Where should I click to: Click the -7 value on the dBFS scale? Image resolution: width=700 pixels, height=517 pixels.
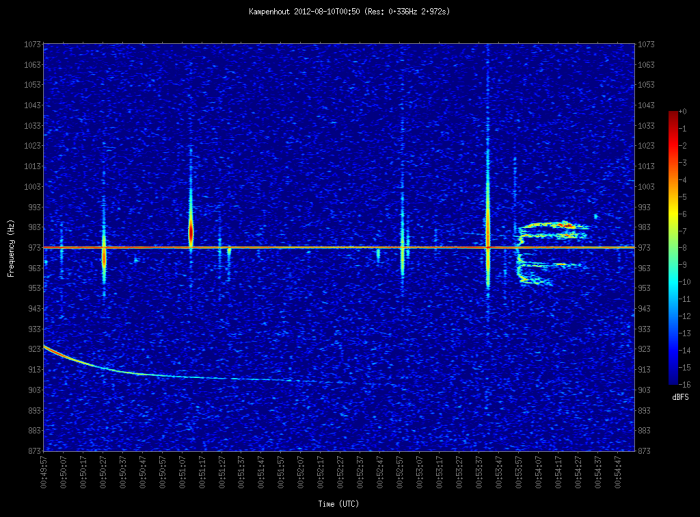(683, 231)
